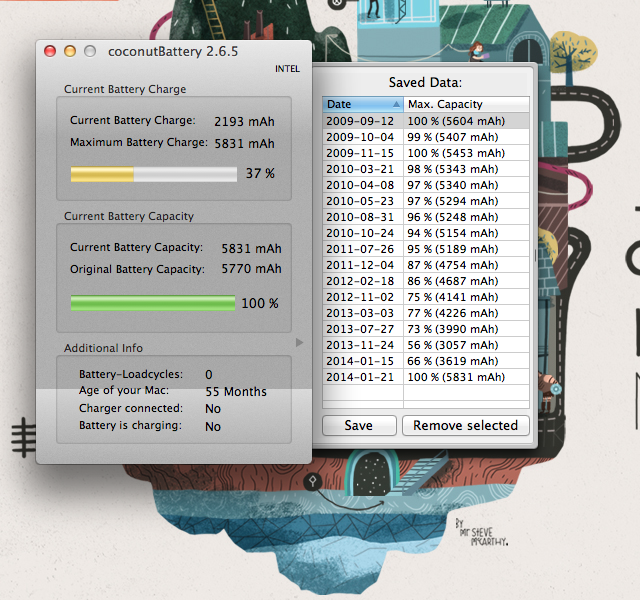Viewport: 640px width, 600px height.
Task: Click the Original Battery Capacity 5770 mAh value
Action: [x=251, y=269]
